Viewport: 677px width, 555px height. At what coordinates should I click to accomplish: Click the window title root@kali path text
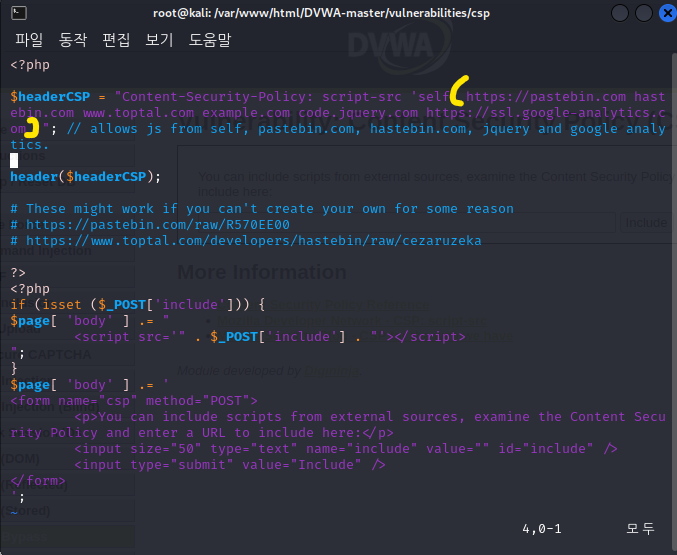[x=321, y=13]
